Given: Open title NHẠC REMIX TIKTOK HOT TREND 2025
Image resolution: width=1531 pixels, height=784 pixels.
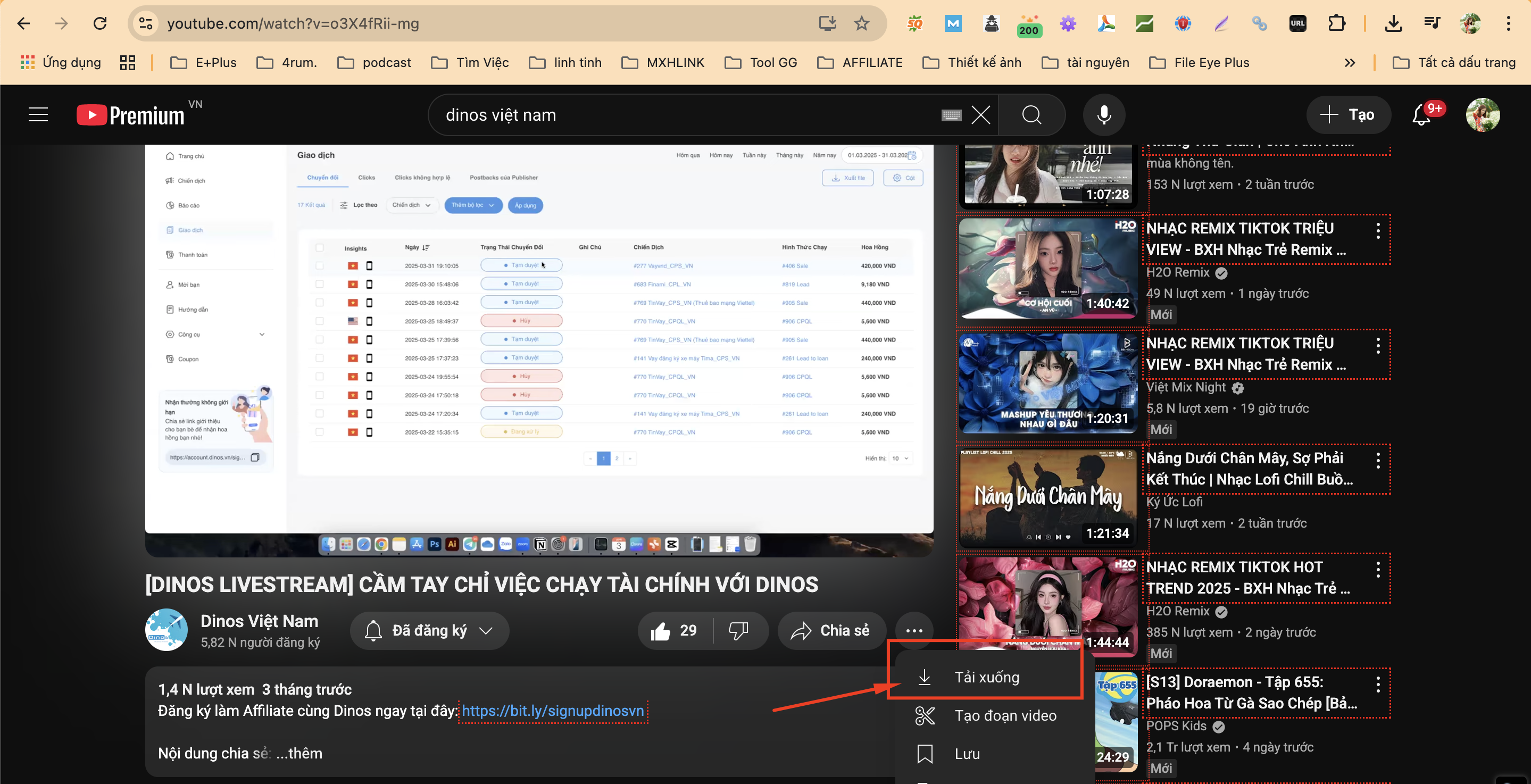Looking at the screenshot, I should point(1248,578).
